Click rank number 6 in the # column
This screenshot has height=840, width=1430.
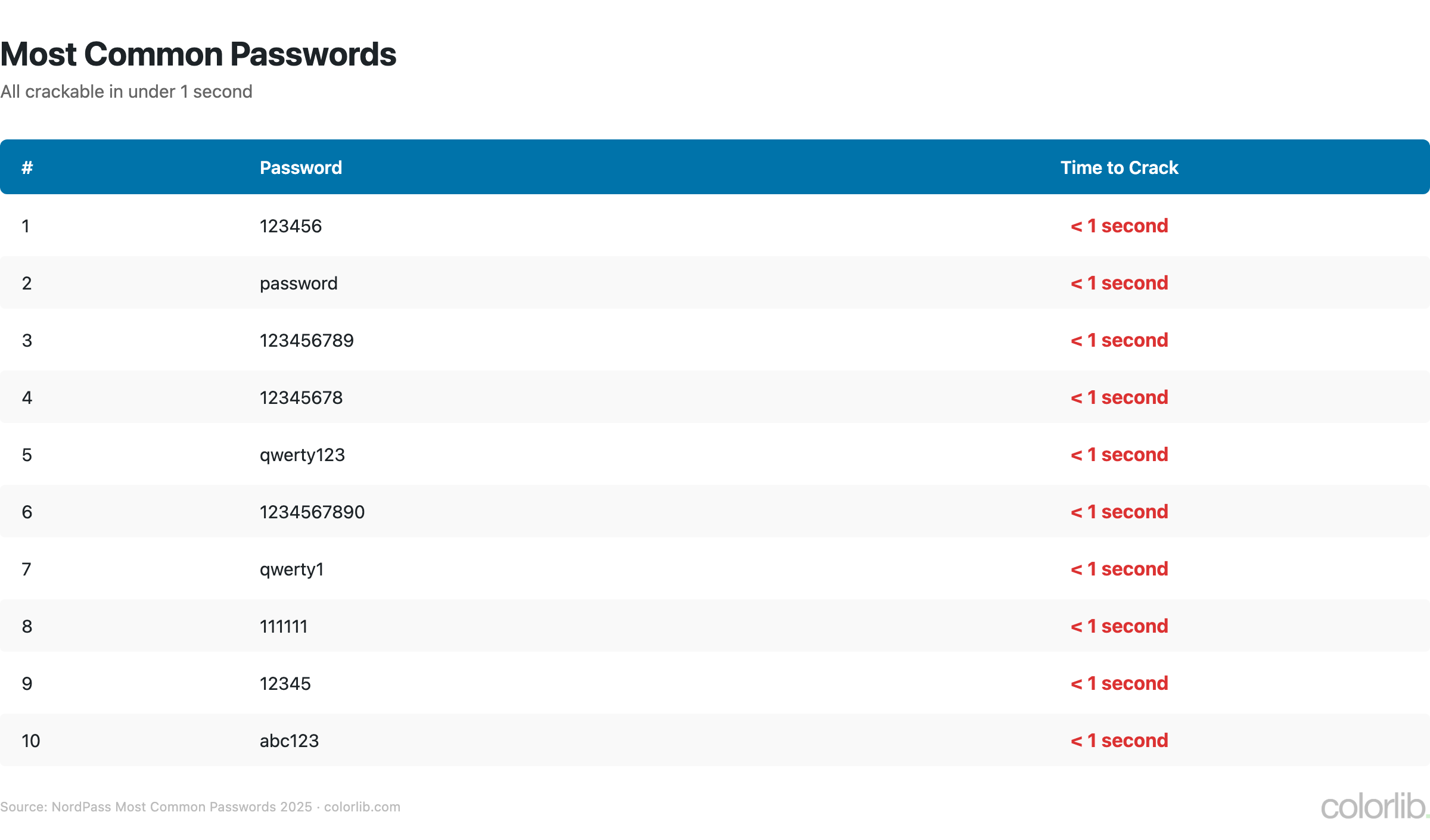pyautogui.click(x=27, y=512)
